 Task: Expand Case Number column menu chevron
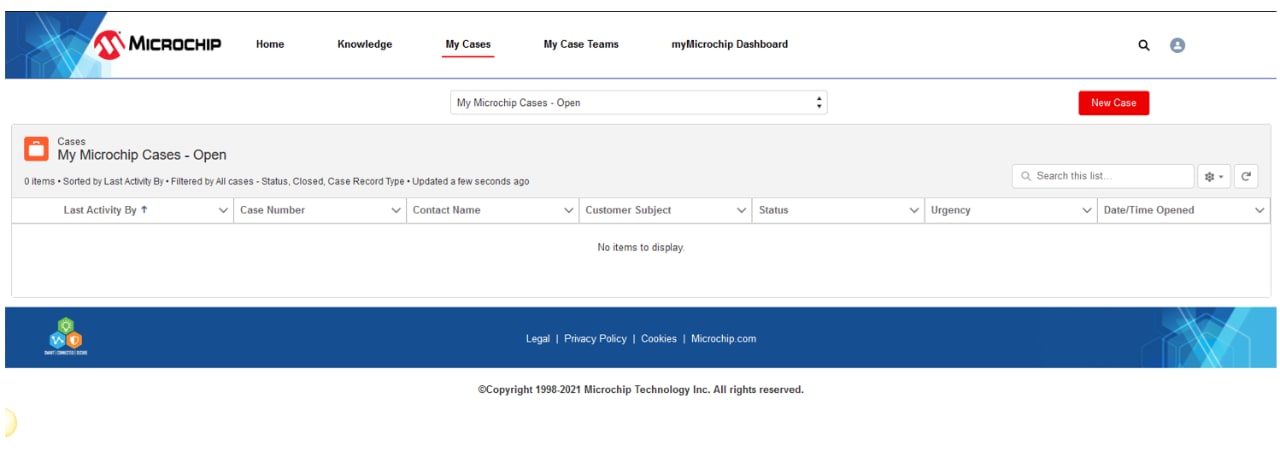click(x=396, y=211)
